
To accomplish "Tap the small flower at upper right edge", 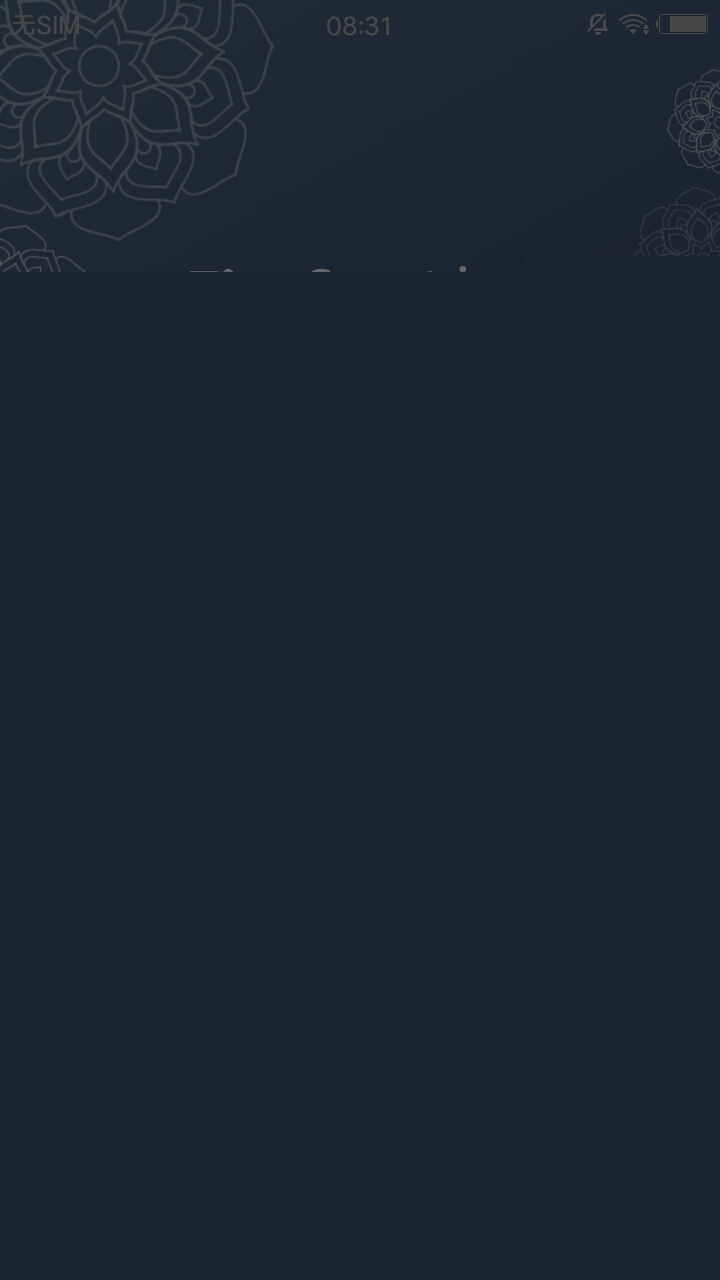I will pyautogui.click(x=695, y=123).
